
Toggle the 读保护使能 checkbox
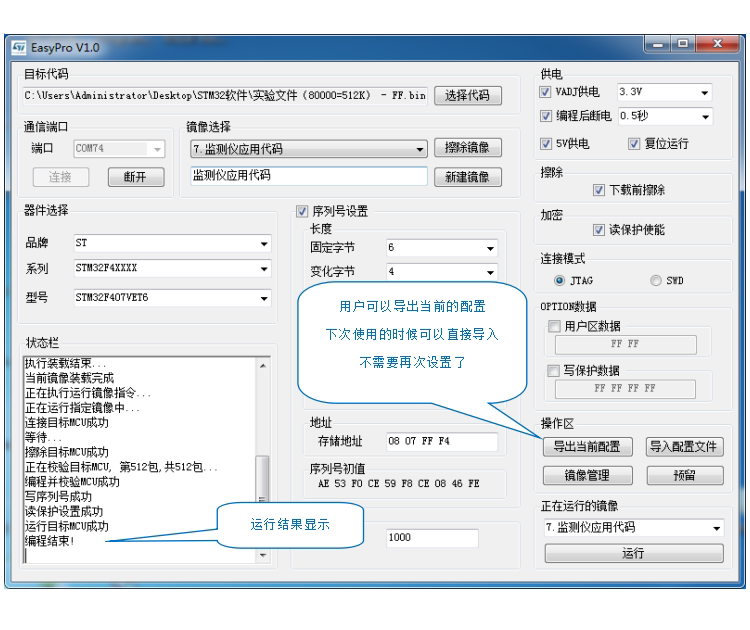598,230
